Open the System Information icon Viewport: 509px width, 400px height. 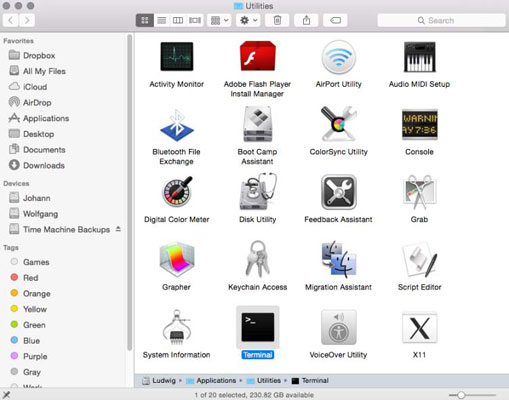(177, 327)
